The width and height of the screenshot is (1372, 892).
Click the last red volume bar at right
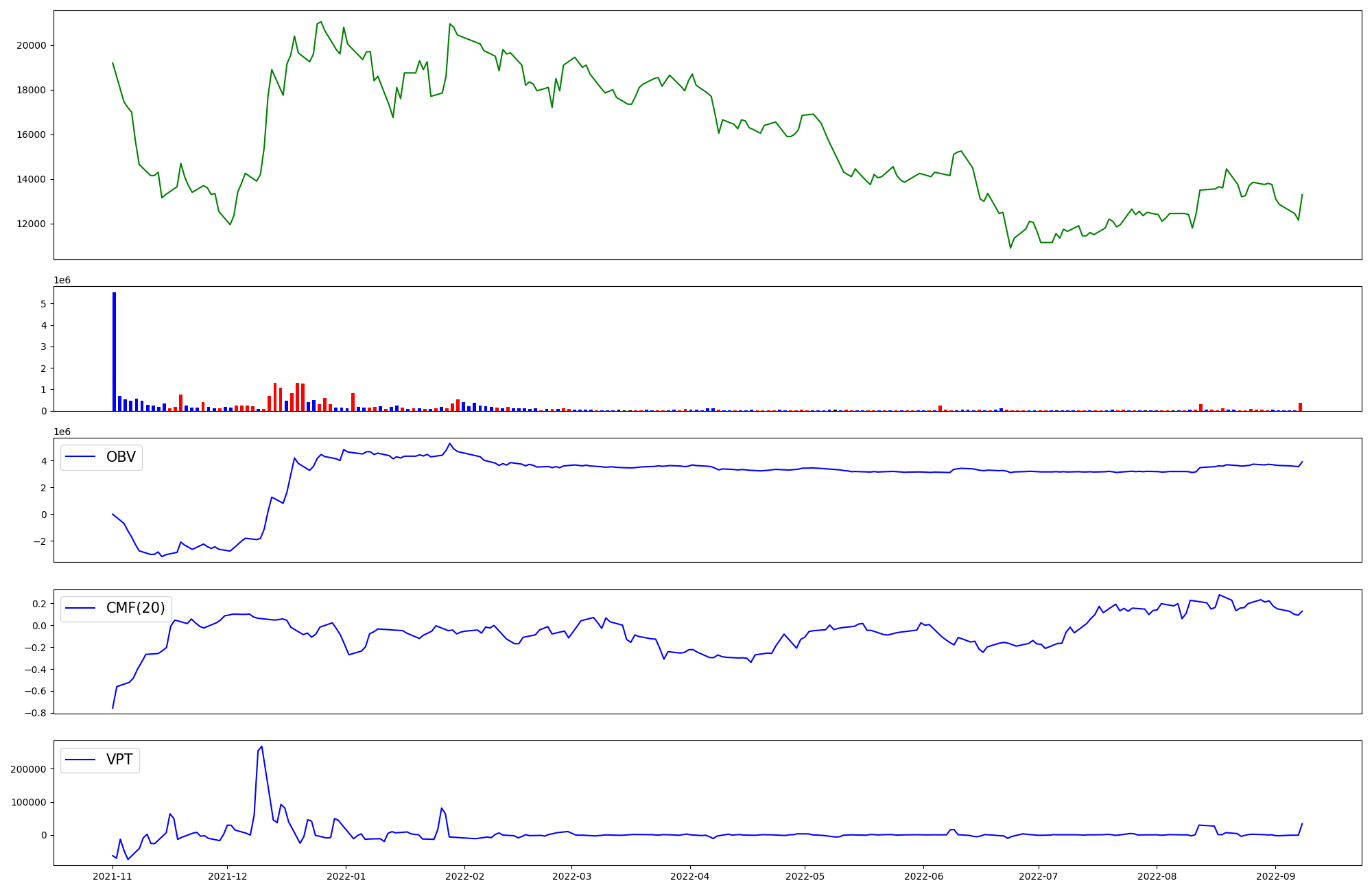[x=1300, y=407]
